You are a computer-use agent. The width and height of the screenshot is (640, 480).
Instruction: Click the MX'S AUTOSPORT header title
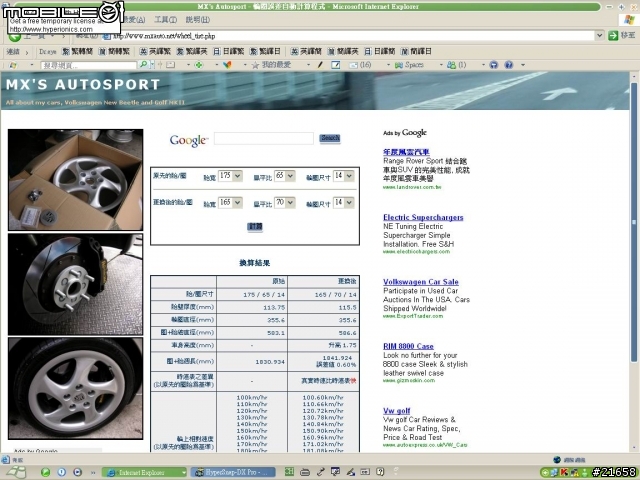tap(83, 84)
